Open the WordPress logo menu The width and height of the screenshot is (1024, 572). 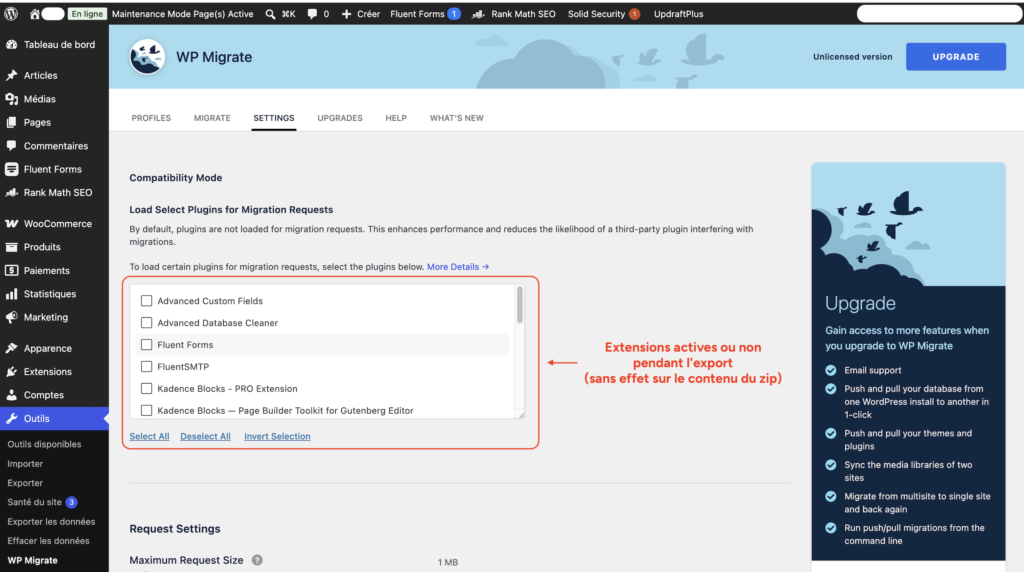pyautogui.click(x=11, y=14)
